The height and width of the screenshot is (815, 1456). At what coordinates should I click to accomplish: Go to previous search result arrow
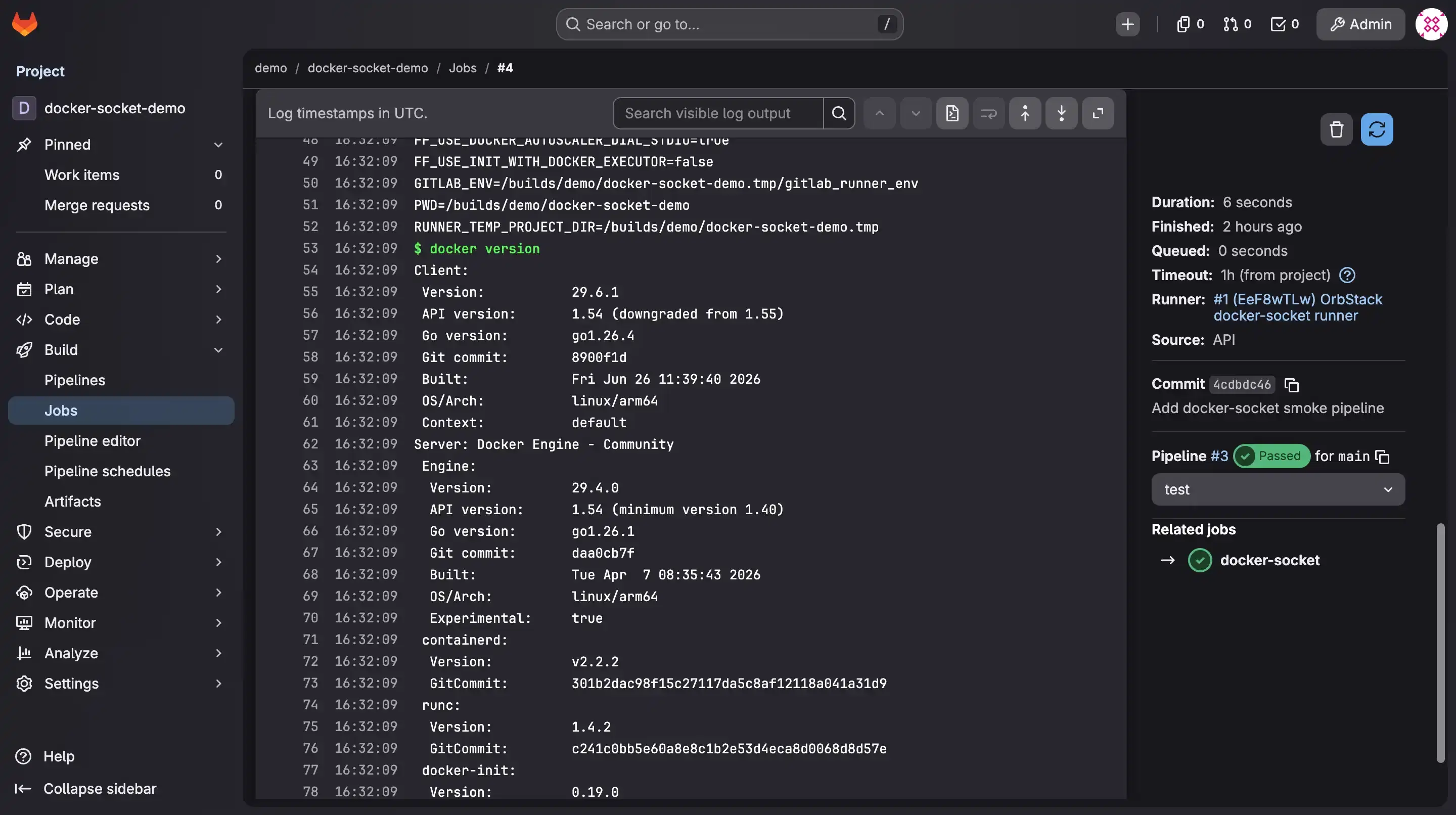(x=880, y=113)
